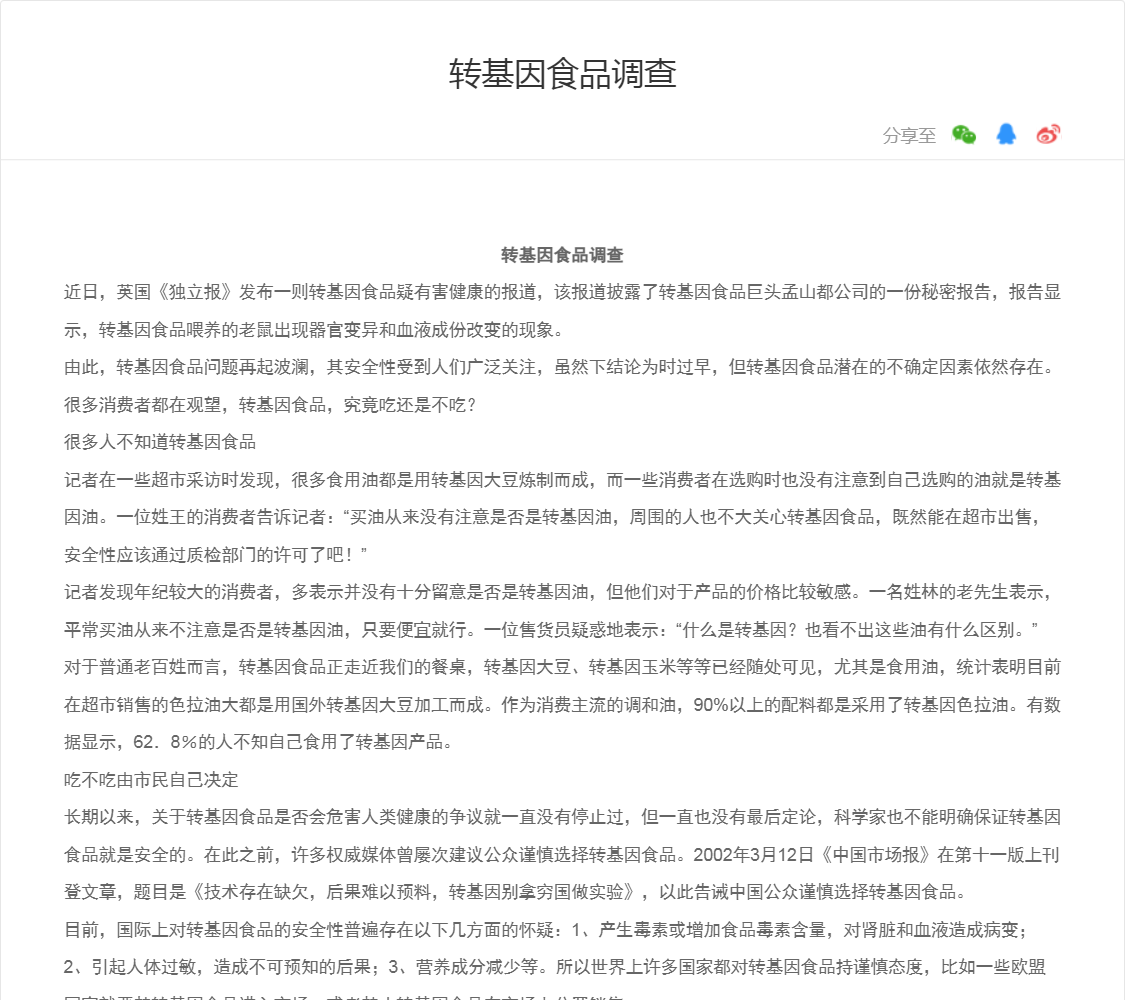This screenshot has width=1125, height=1000.
Task: Click the line '很多消费者都在观望，转基因食品，究竟吃还是不吃？'
Action: point(270,405)
